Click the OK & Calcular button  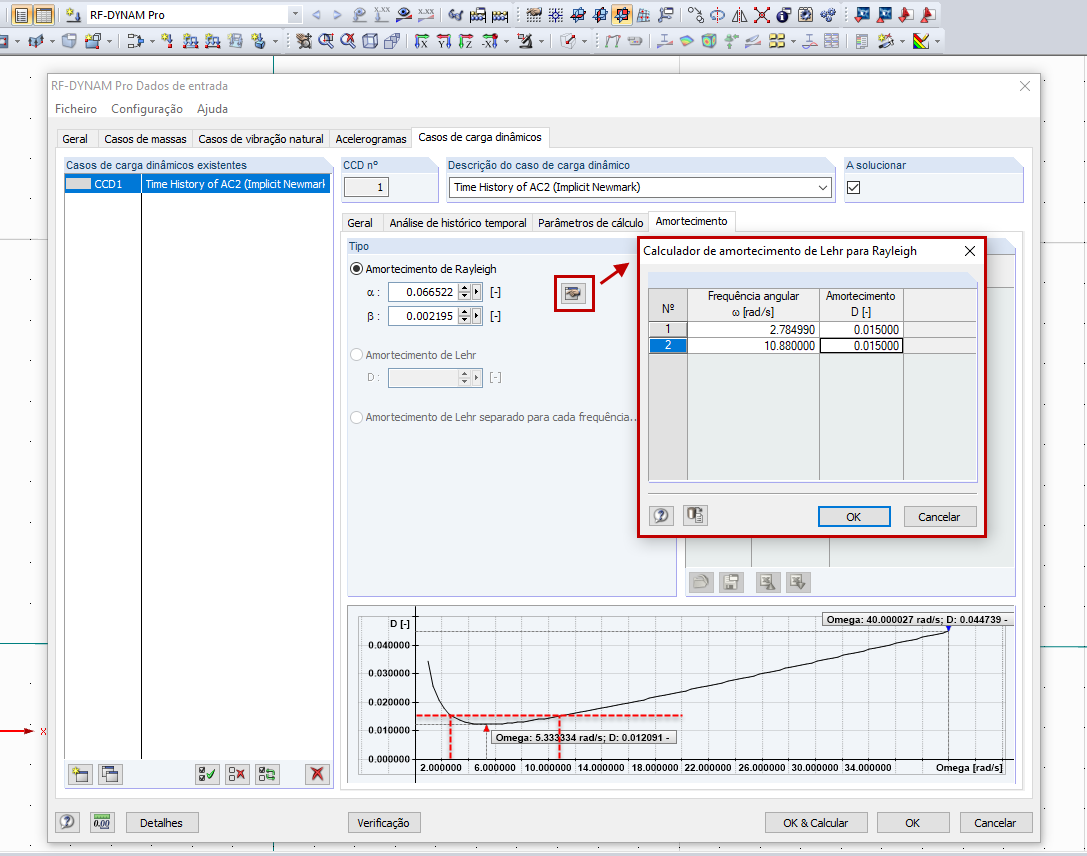pyautogui.click(x=816, y=823)
